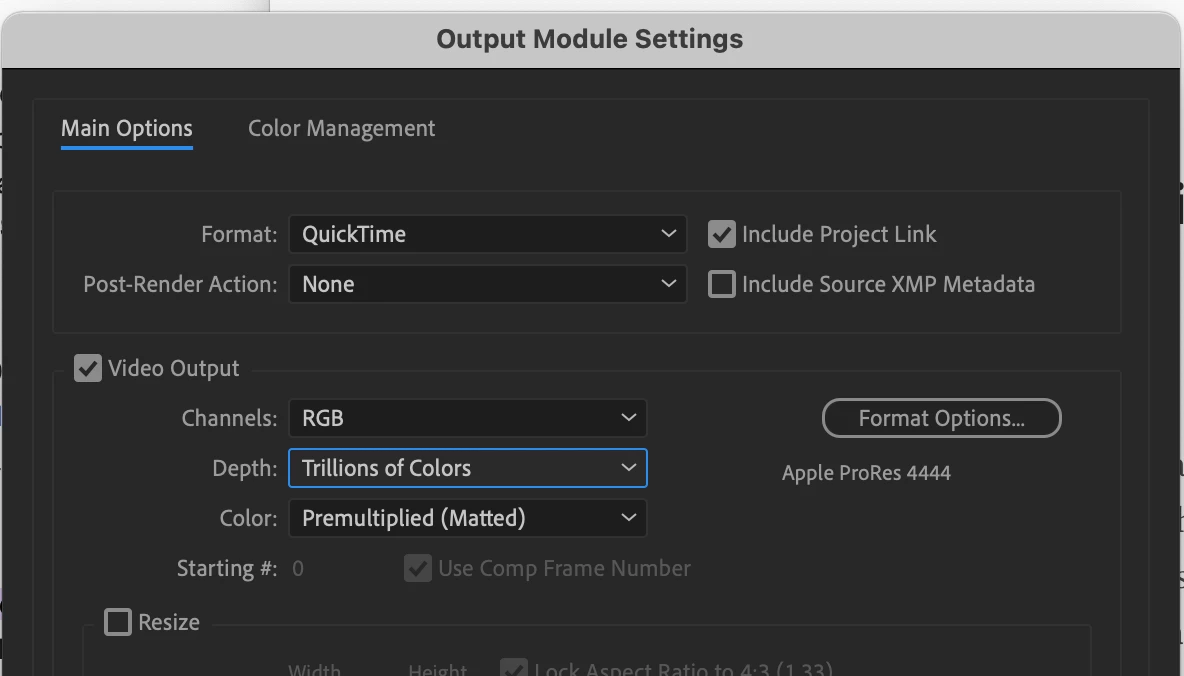This screenshot has height=676, width=1184.
Task: Click the chevron arrow on Format dropdown
Action: pyautogui.click(x=668, y=234)
